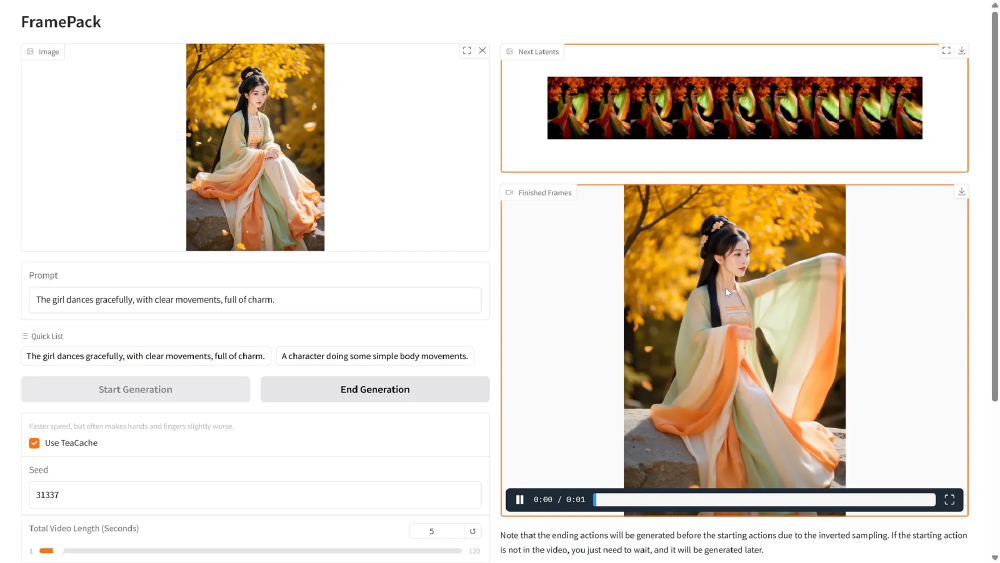The height and width of the screenshot is (563, 1000).
Task: Click inside the Prompt text field
Action: pos(255,300)
